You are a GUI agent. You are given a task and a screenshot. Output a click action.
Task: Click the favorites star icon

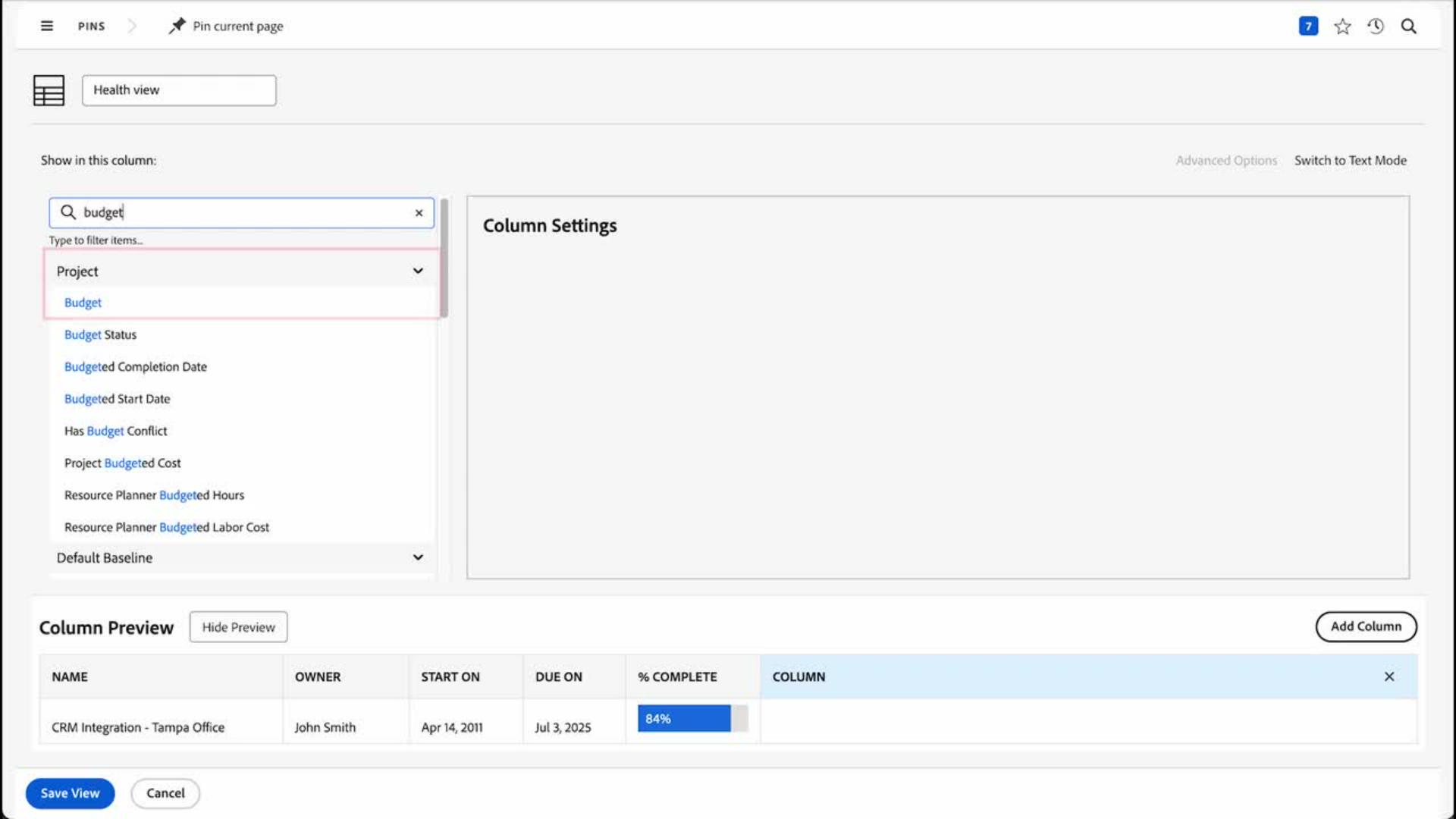tap(1342, 27)
